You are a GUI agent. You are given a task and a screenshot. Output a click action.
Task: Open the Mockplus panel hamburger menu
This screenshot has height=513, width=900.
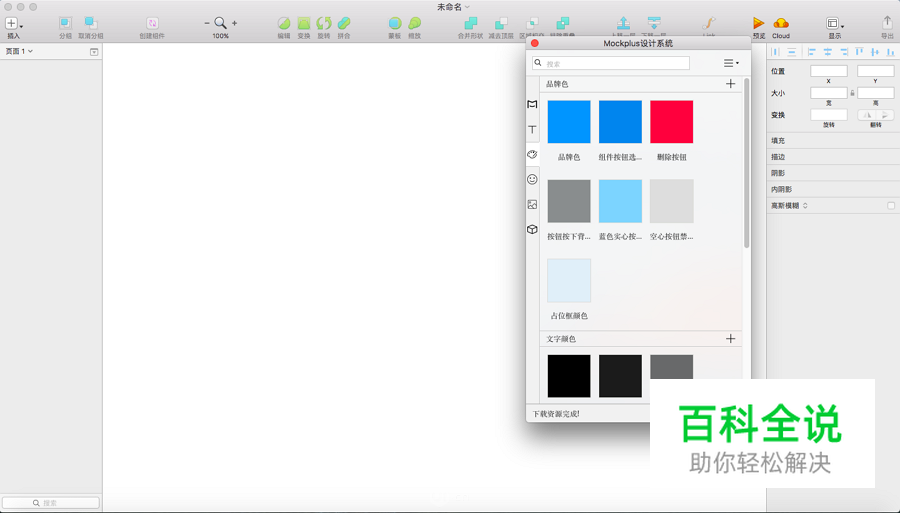tap(731, 63)
